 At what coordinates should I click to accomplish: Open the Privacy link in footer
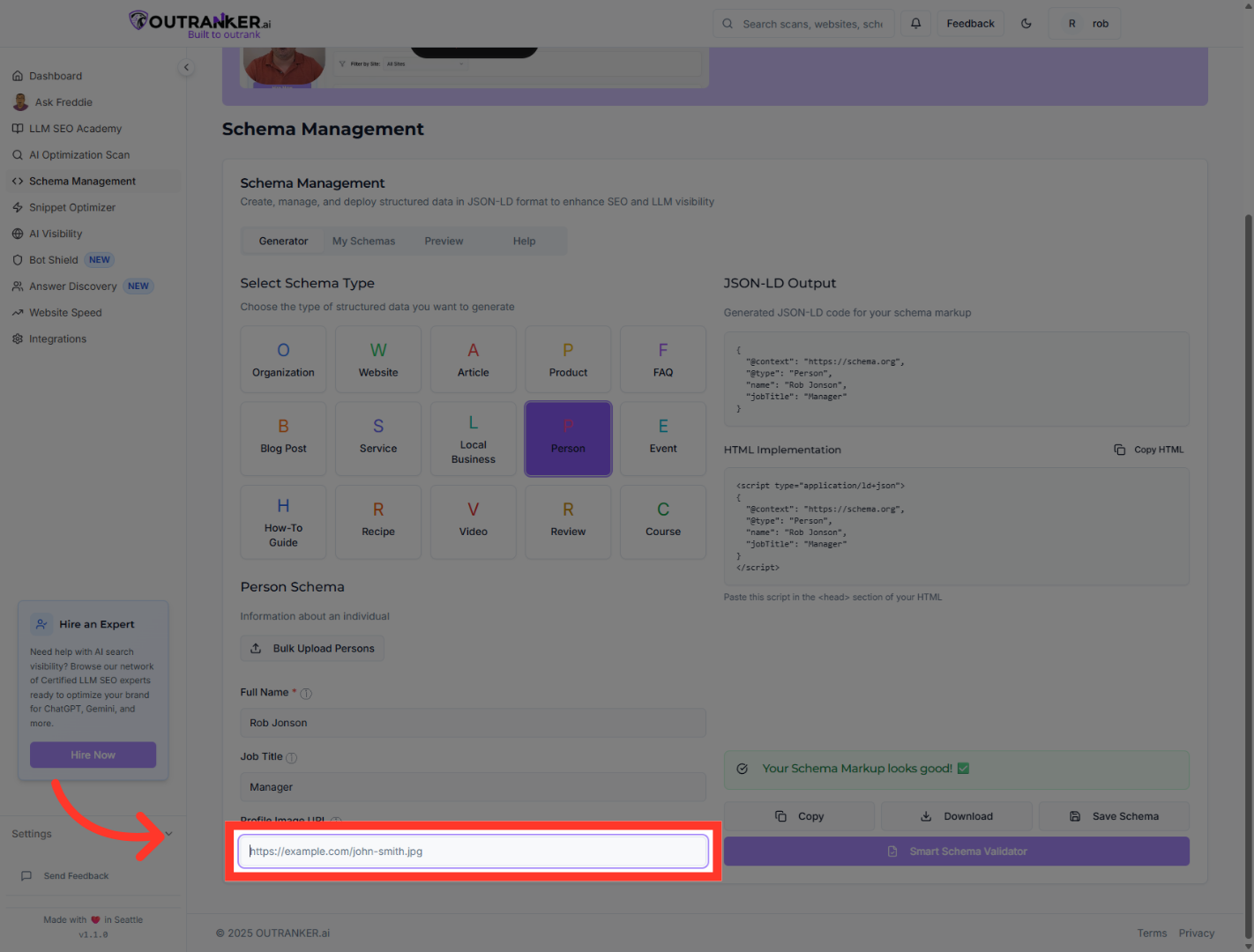1197,933
